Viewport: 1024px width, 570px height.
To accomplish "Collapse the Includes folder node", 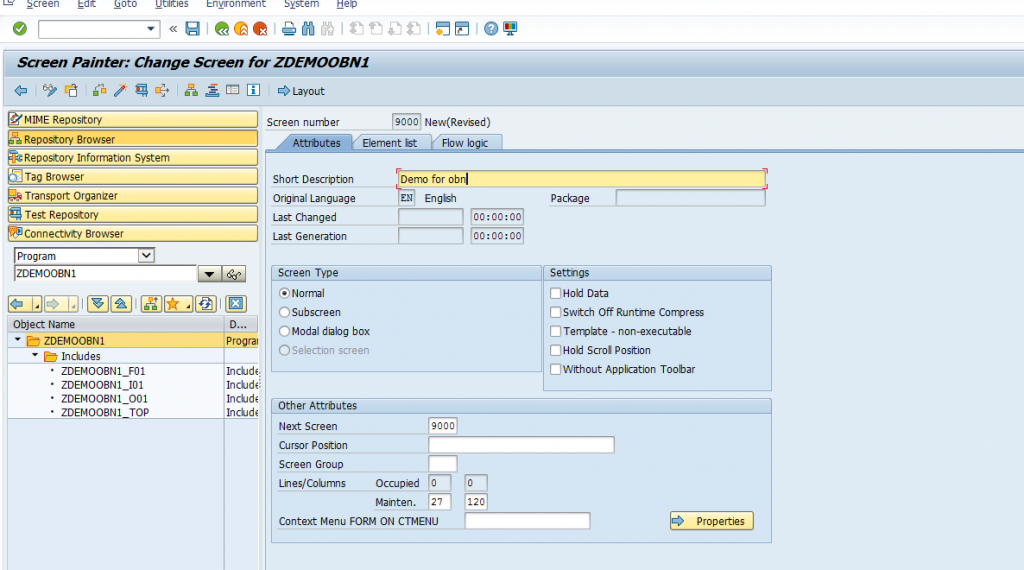I will pos(35,356).
